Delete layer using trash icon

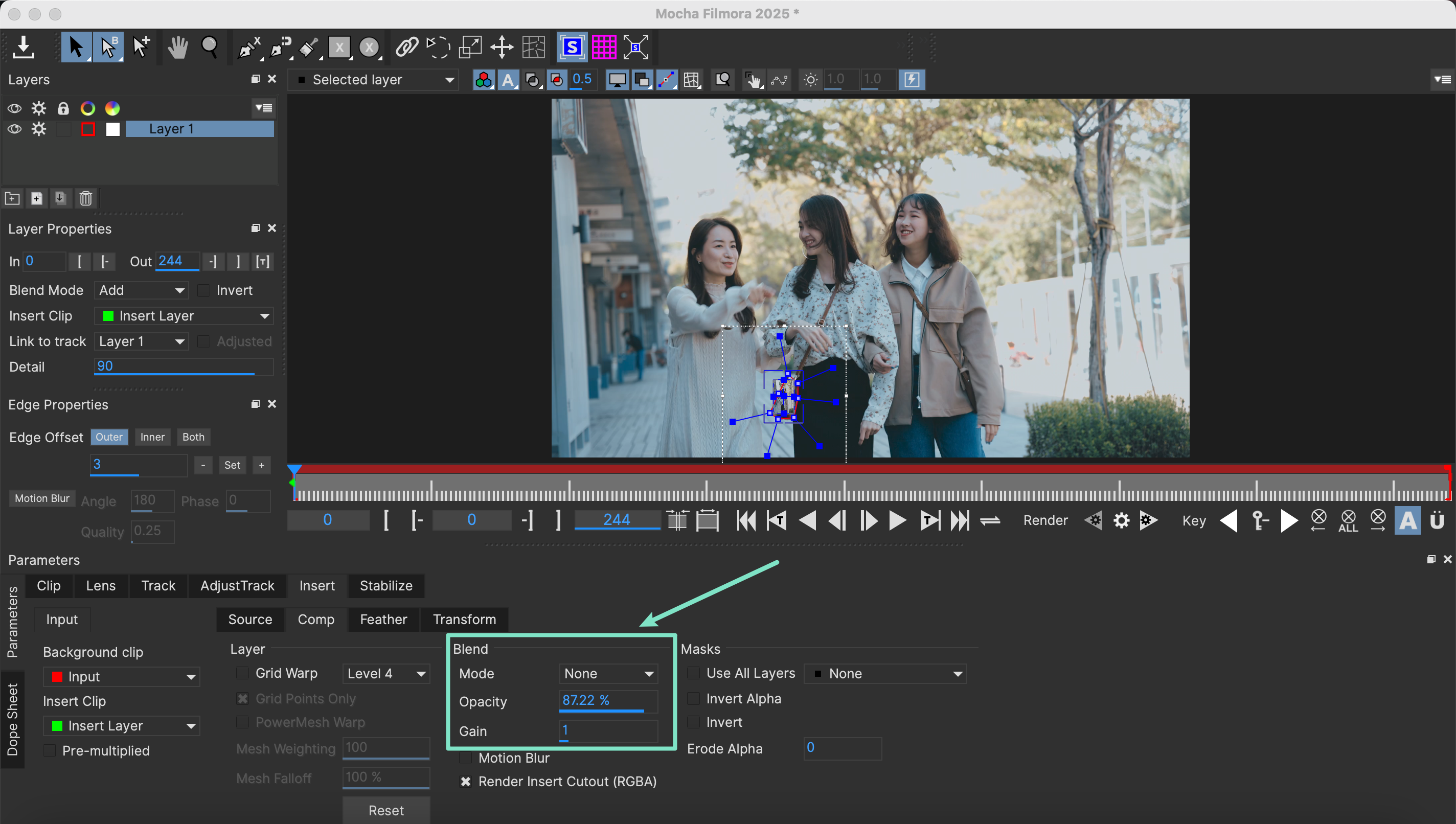pos(85,199)
